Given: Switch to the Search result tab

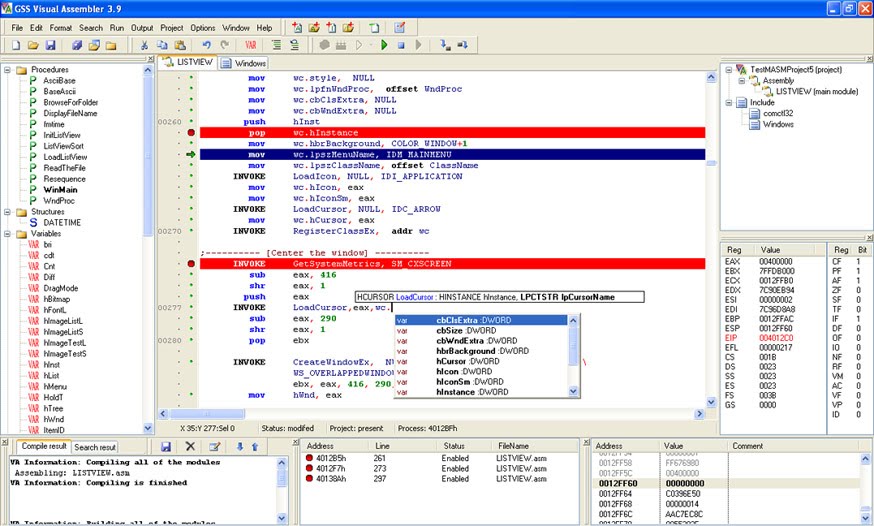Looking at the screenshot, I should coord(95,447).
